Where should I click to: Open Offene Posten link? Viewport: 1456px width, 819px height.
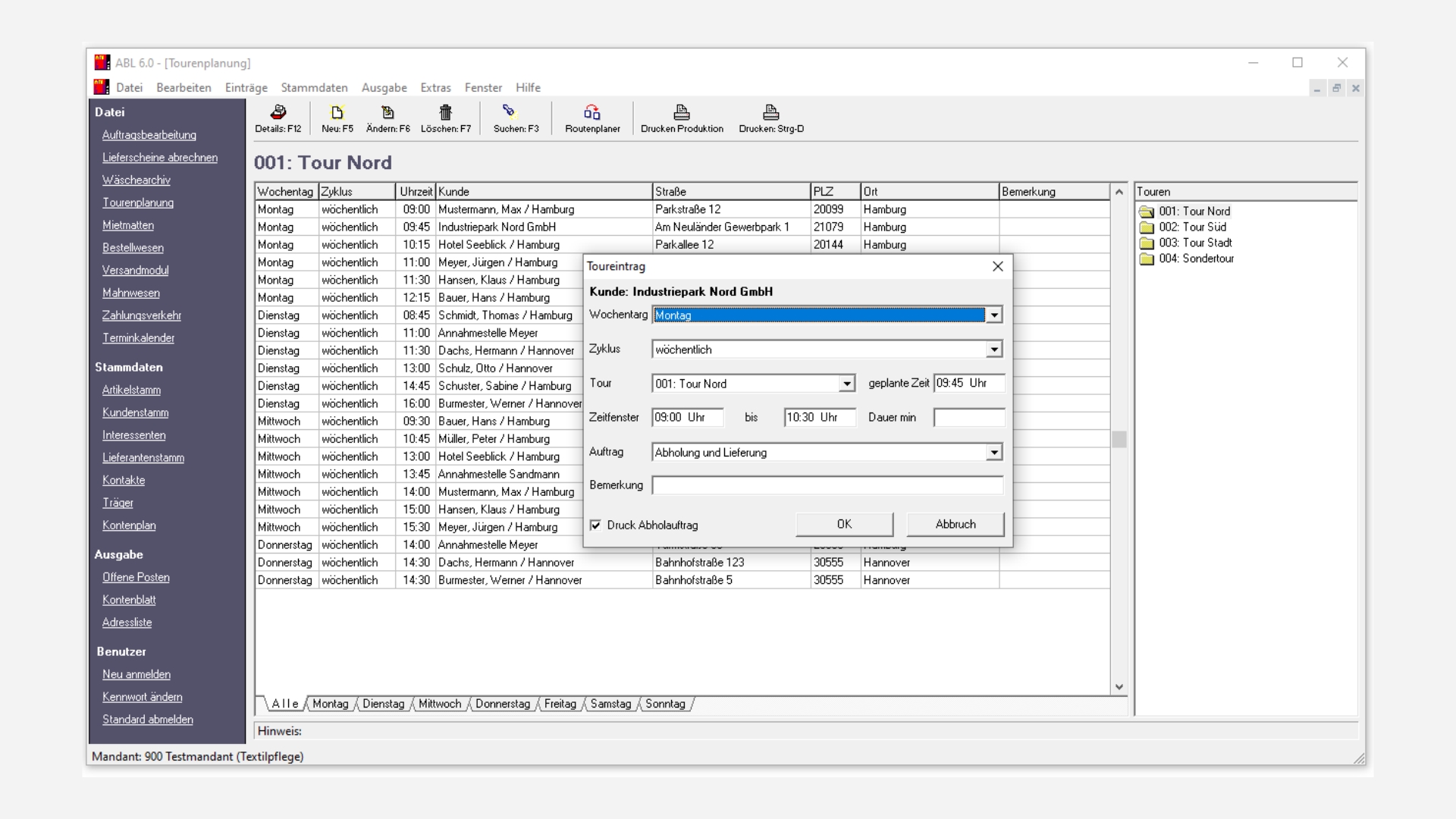[136, 577]
